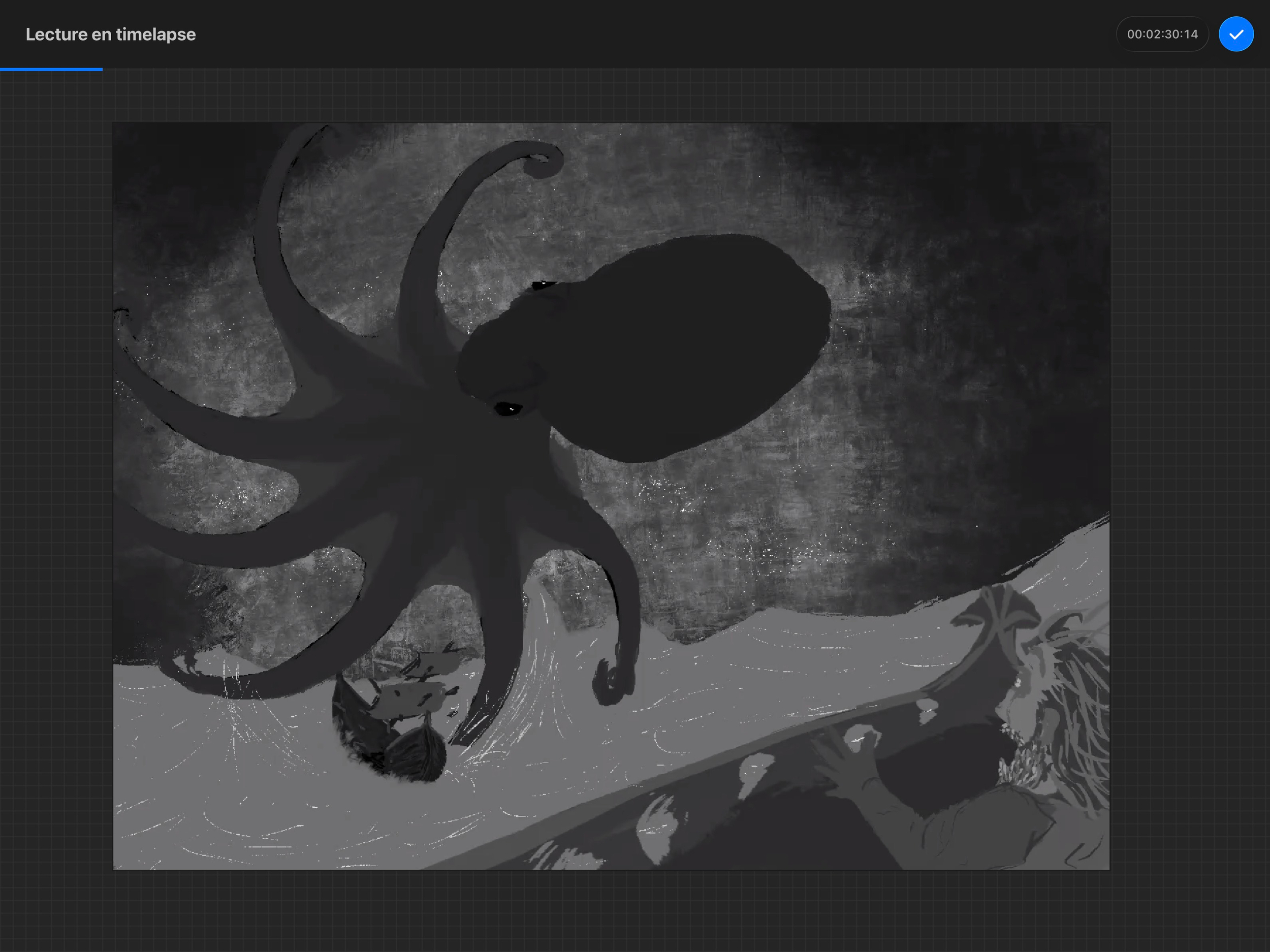The image size is (1270, 952).
Task: Click the blue filled part of progress bar
Action: coord(50,70)
